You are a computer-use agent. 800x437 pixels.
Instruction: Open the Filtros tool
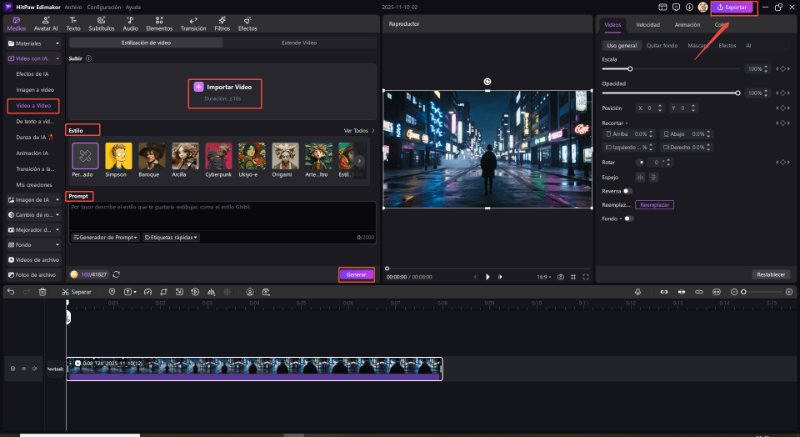coord(222,24)
